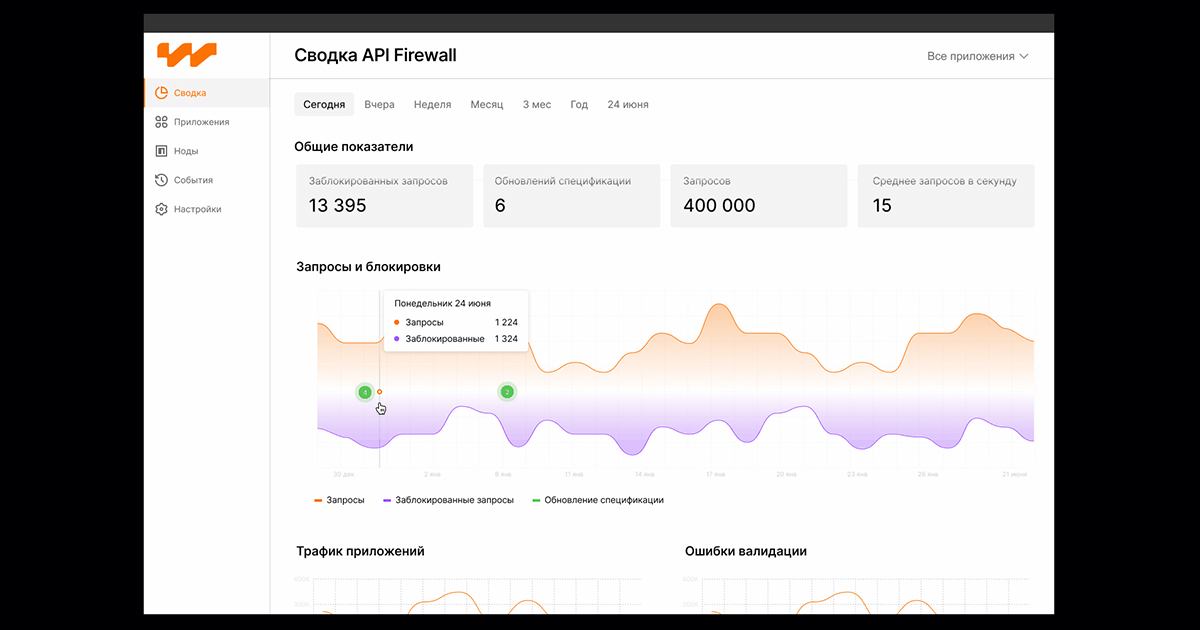Click chevron next to Все приложения
This screenshot has height=630, width=1200.
tap(1024, 56)
